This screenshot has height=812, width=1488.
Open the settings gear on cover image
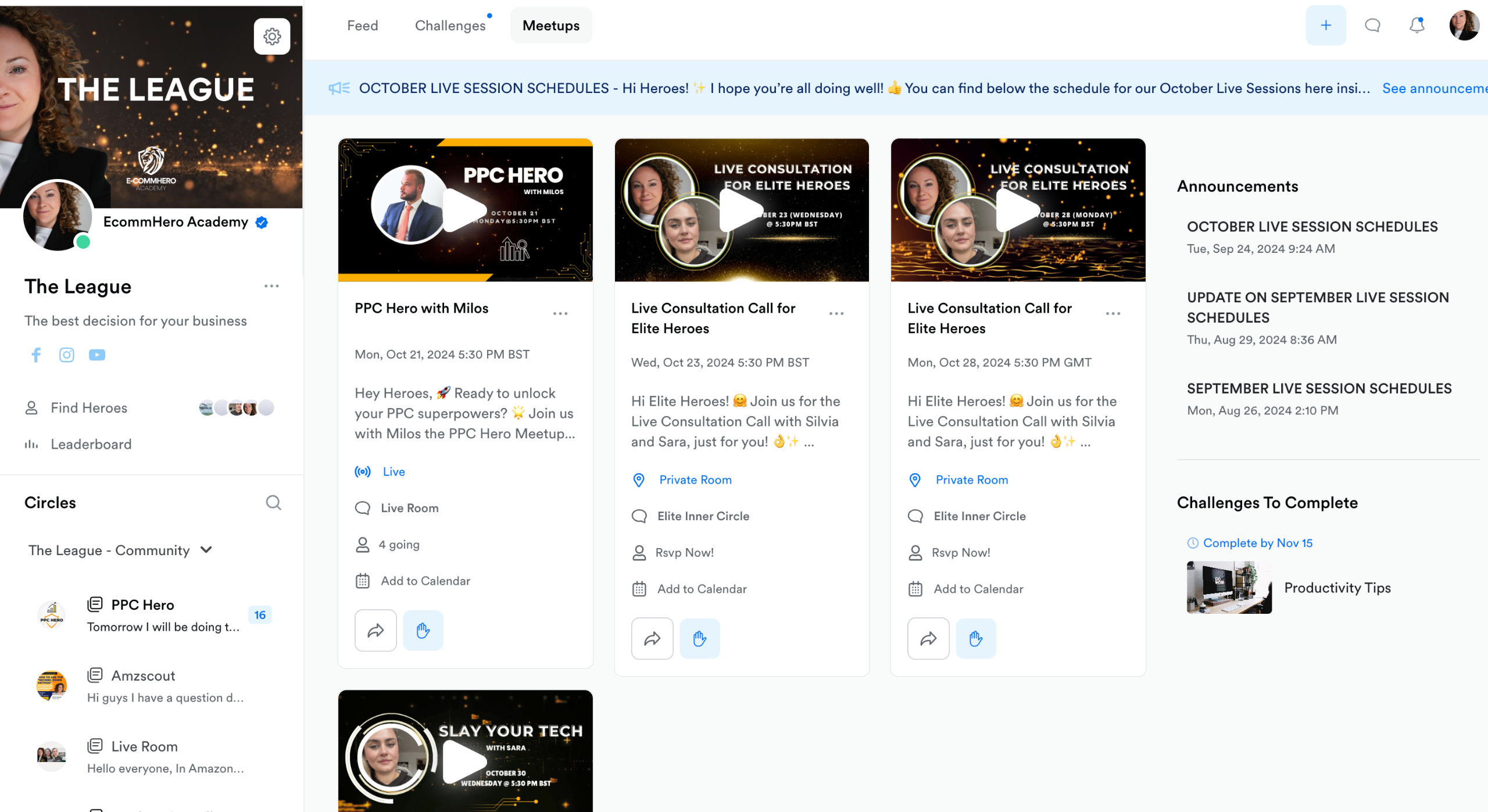[272, 37]
